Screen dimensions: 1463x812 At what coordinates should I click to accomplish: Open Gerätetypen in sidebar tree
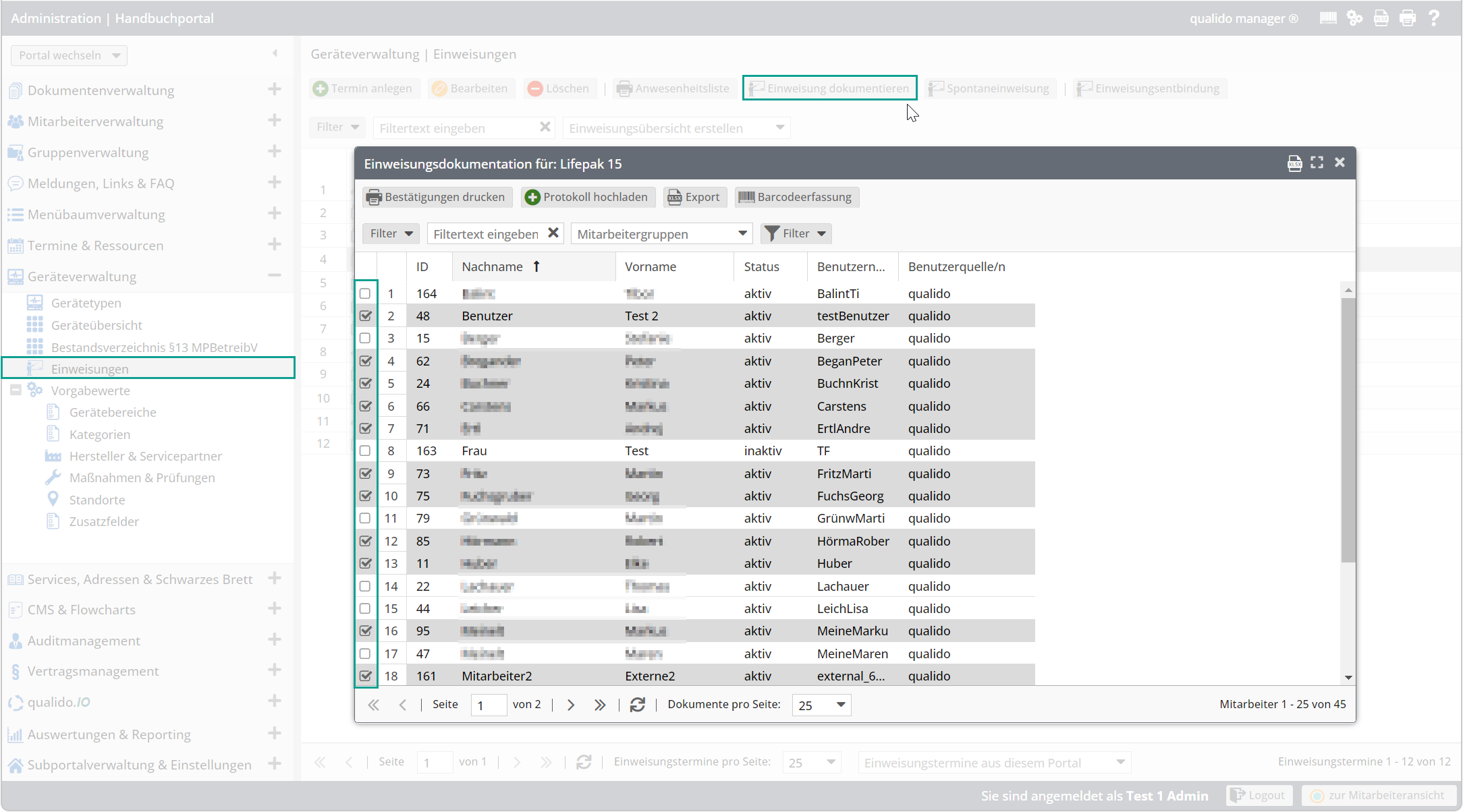(86, 303)
